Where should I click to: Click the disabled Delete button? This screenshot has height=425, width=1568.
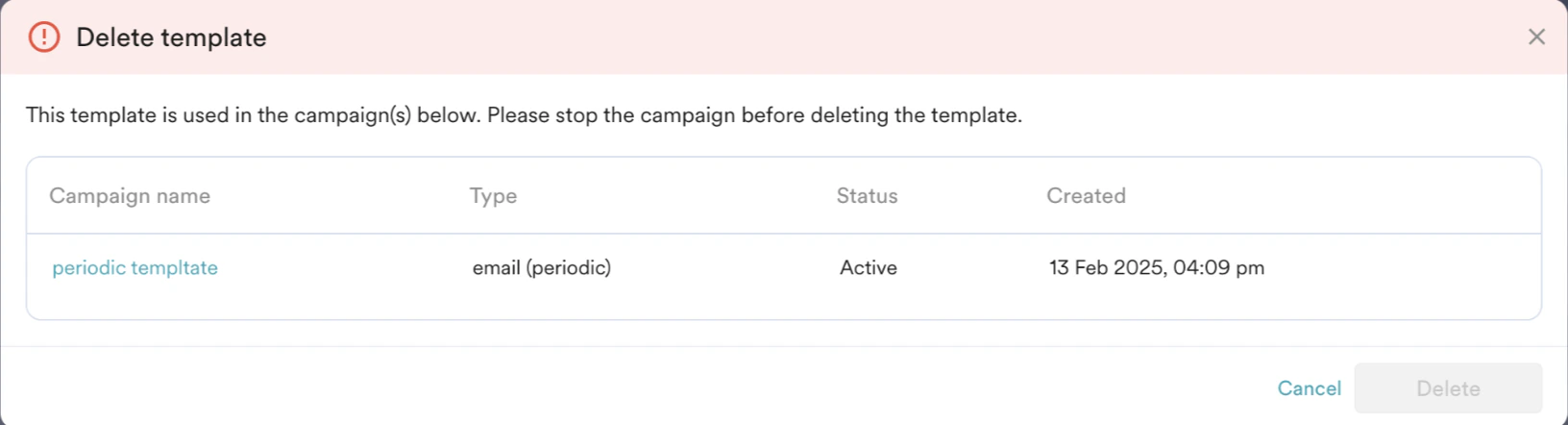pos(1448,388)
